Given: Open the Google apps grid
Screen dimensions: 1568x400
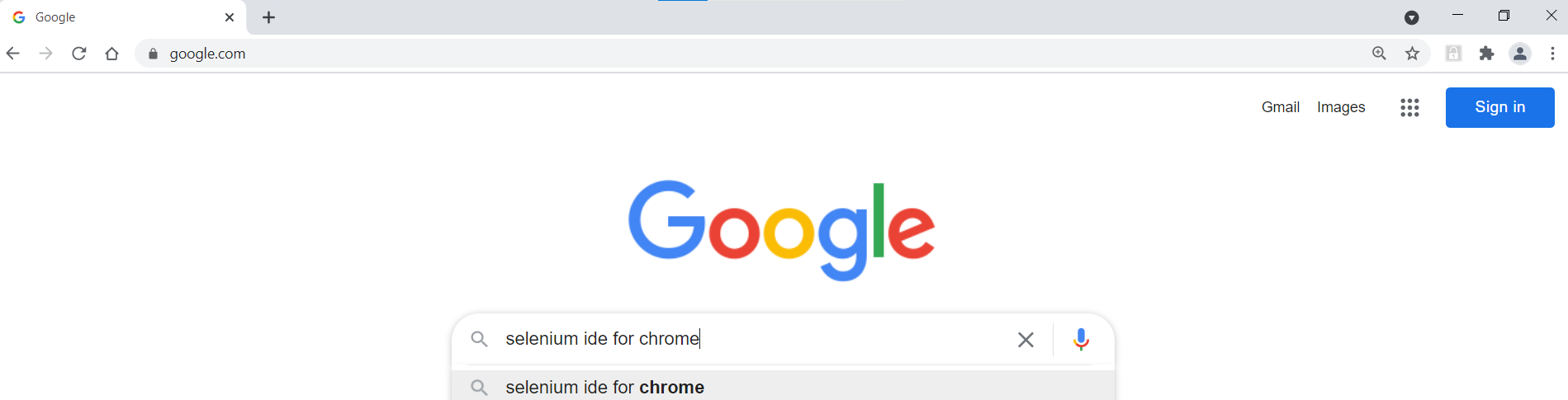Looking at the screenshot, I should [1409, 107].
